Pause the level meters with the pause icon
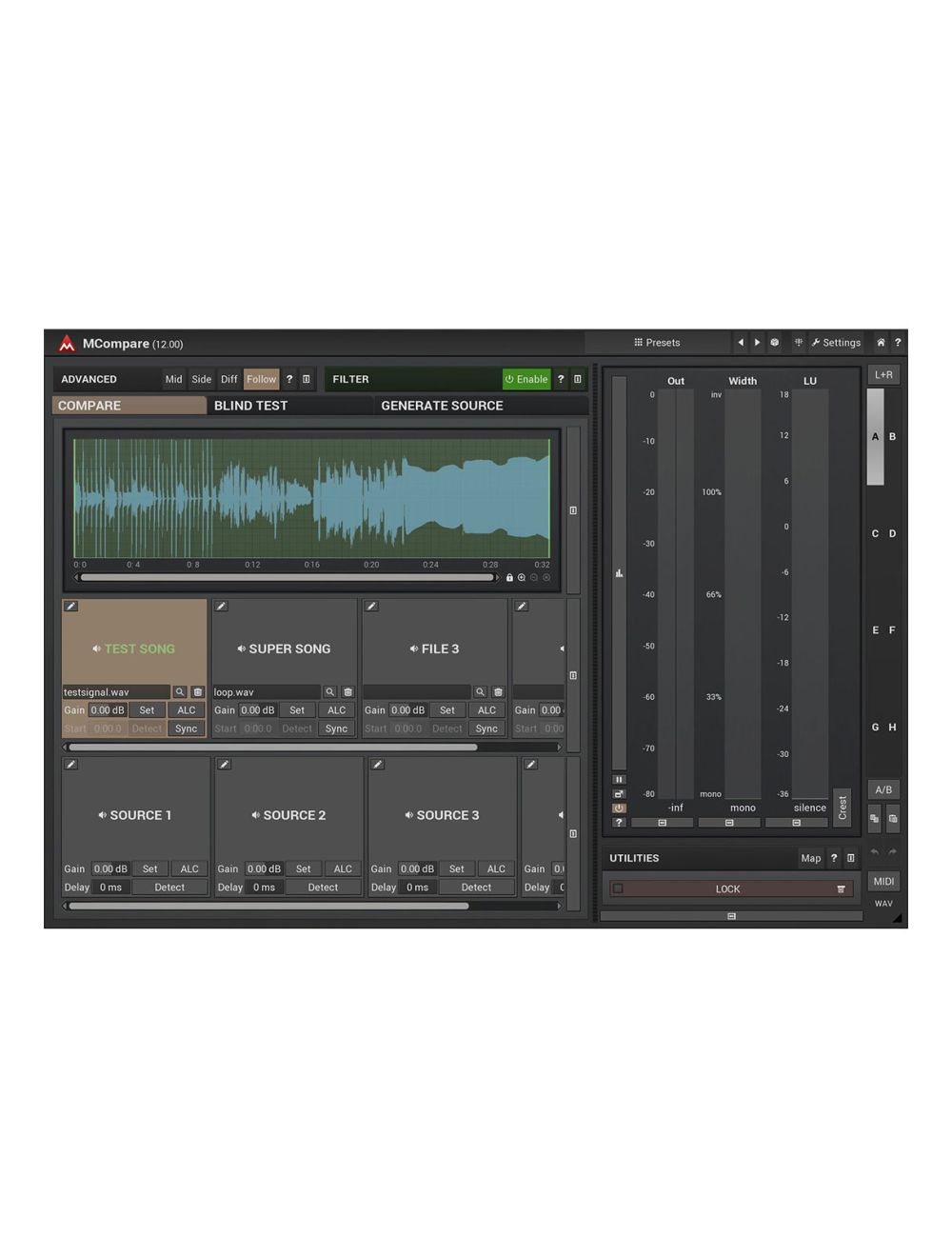952x1257 pixels. (619, 779)
